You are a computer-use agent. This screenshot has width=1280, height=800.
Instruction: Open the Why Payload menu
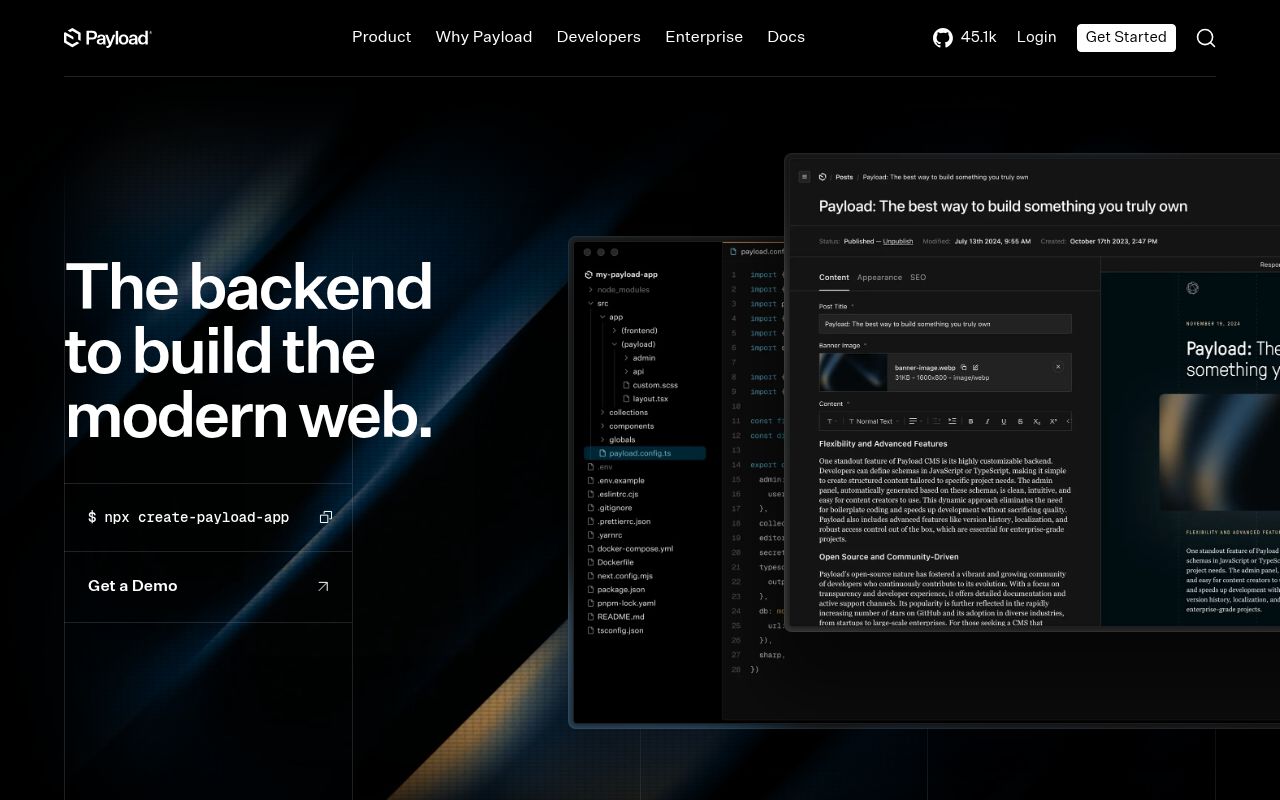(484, 37)
